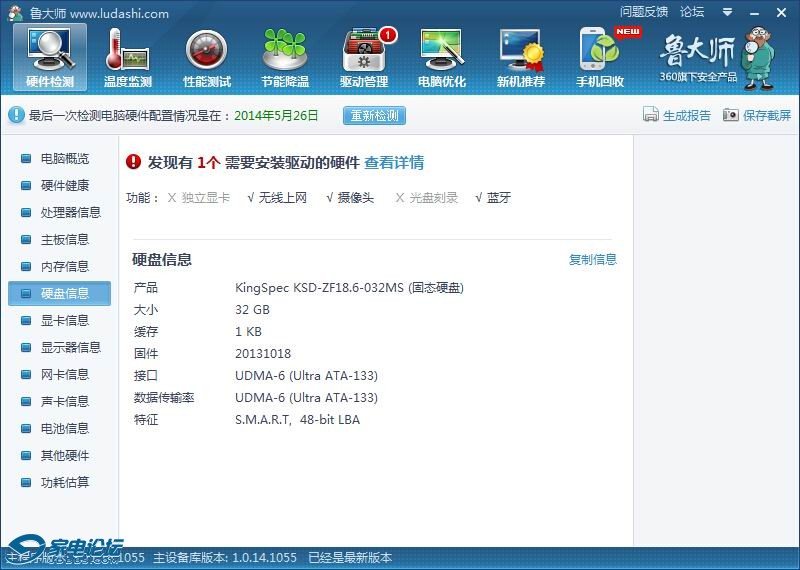
Task: Open 查看详情 view details link
Action: tap(394, 163)
